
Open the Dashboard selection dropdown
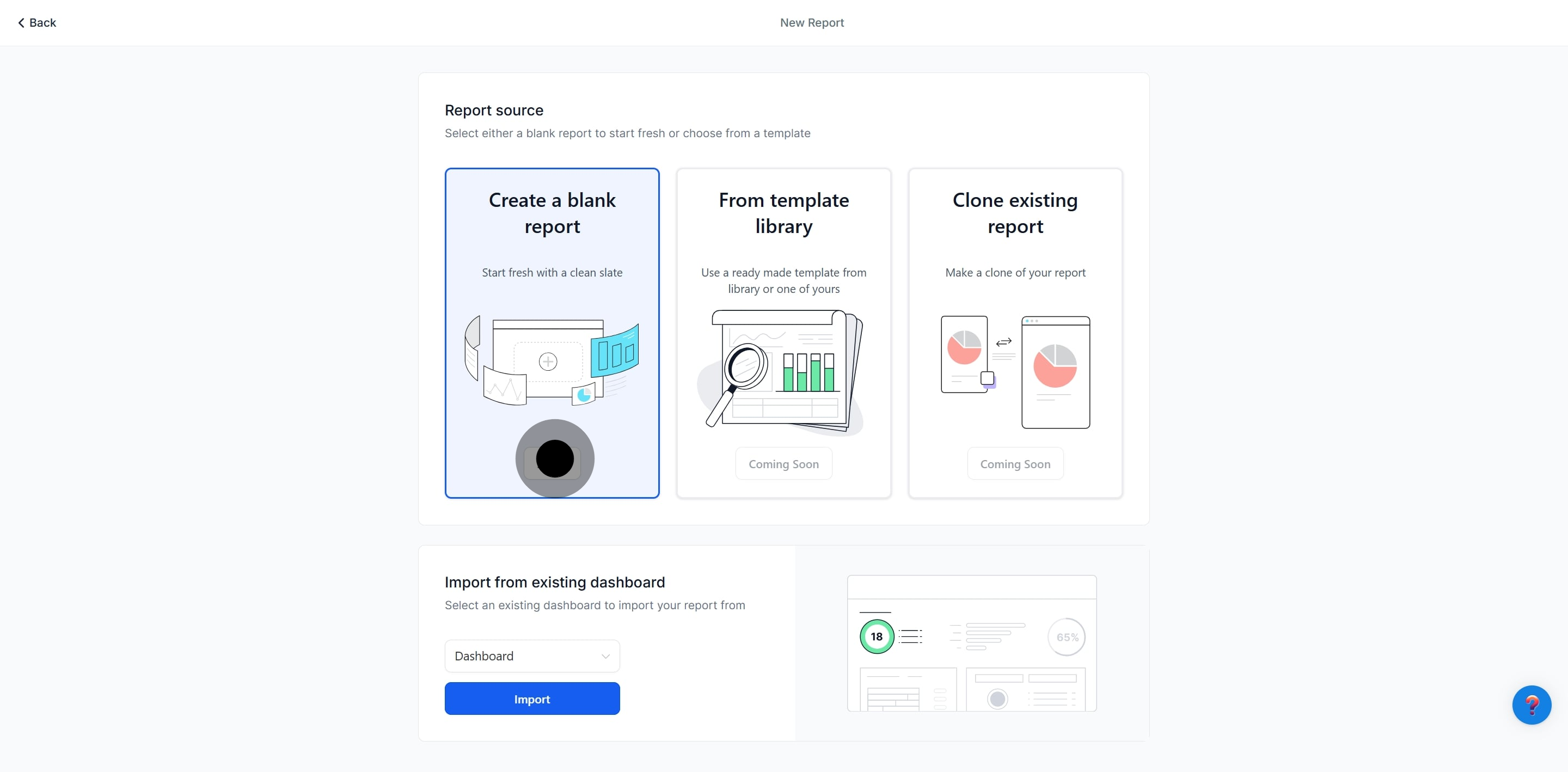point(531,655)
